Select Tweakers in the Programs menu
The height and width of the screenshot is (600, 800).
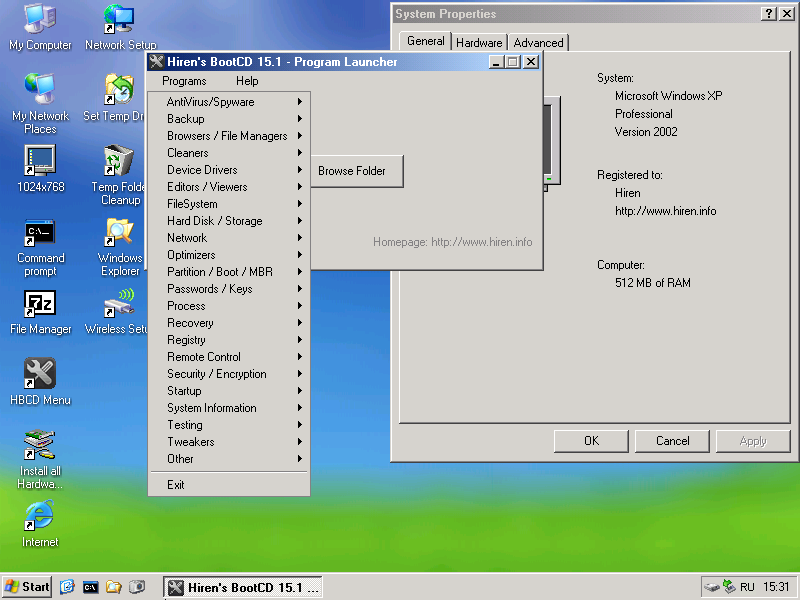click(229, 442)
